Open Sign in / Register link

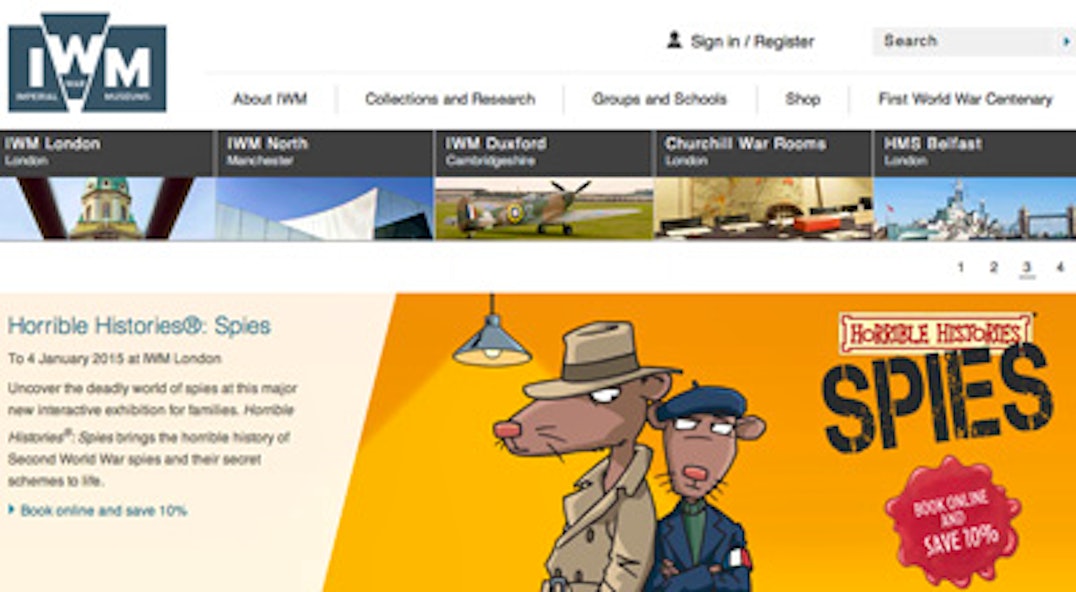tap(752, 42)
